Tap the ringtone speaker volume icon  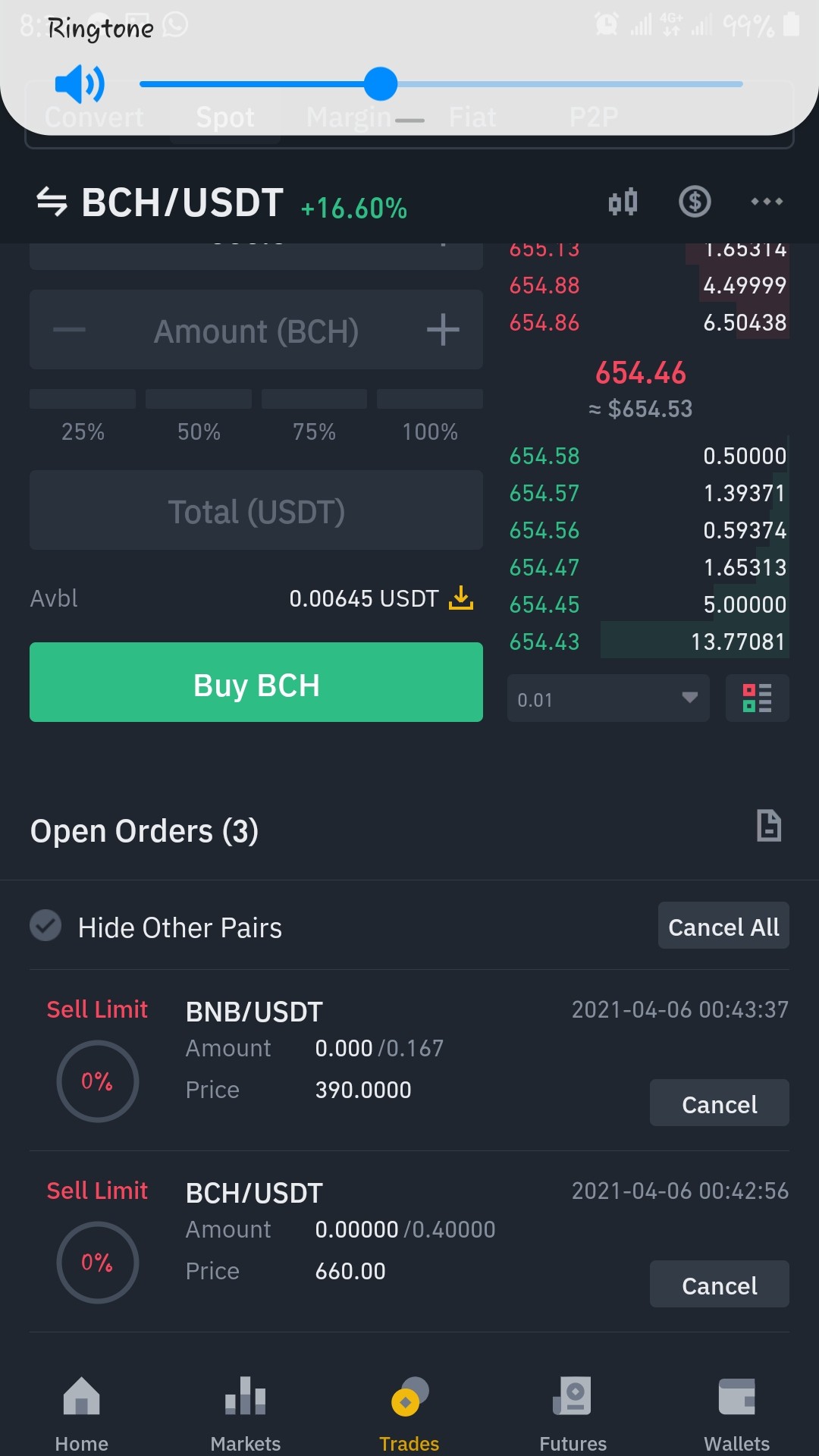click(80, 83)
